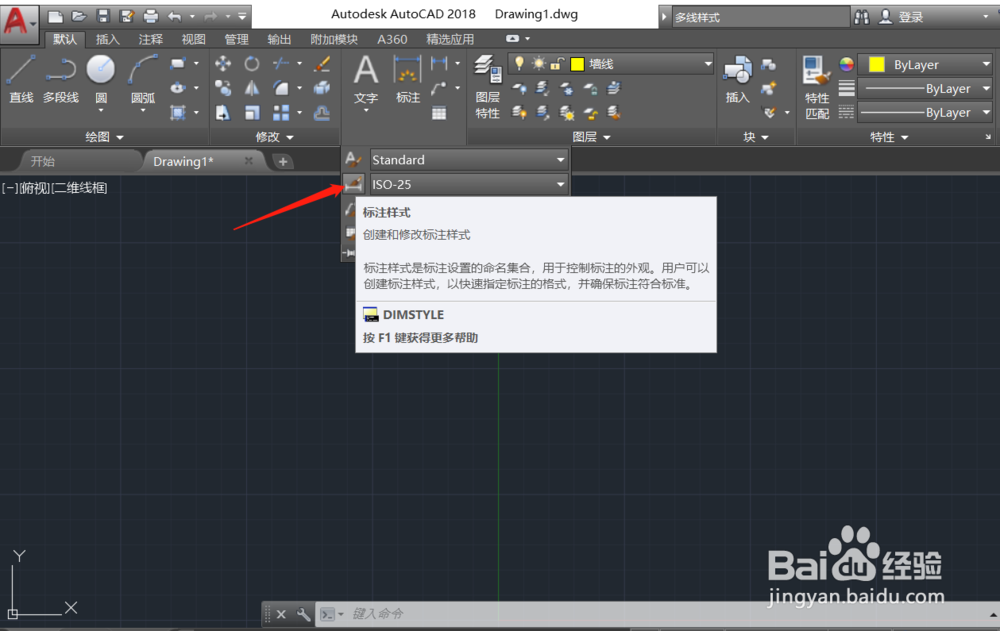Screen dimensions: 1000x631
Task: Expand the 修改 (Modify) panel
Action: pyautogui.click(x=275, y=137)
